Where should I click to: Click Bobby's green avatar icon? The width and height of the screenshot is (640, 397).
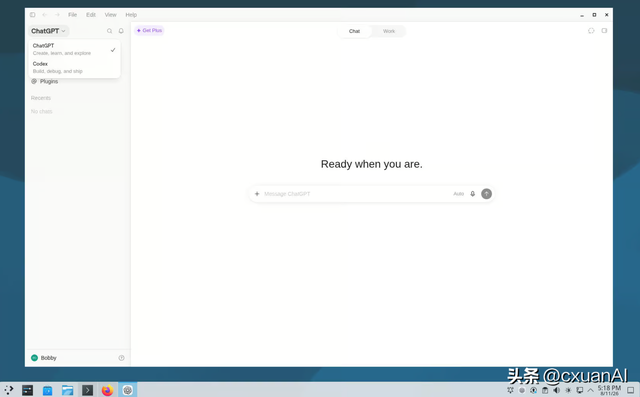coord(34,358)
